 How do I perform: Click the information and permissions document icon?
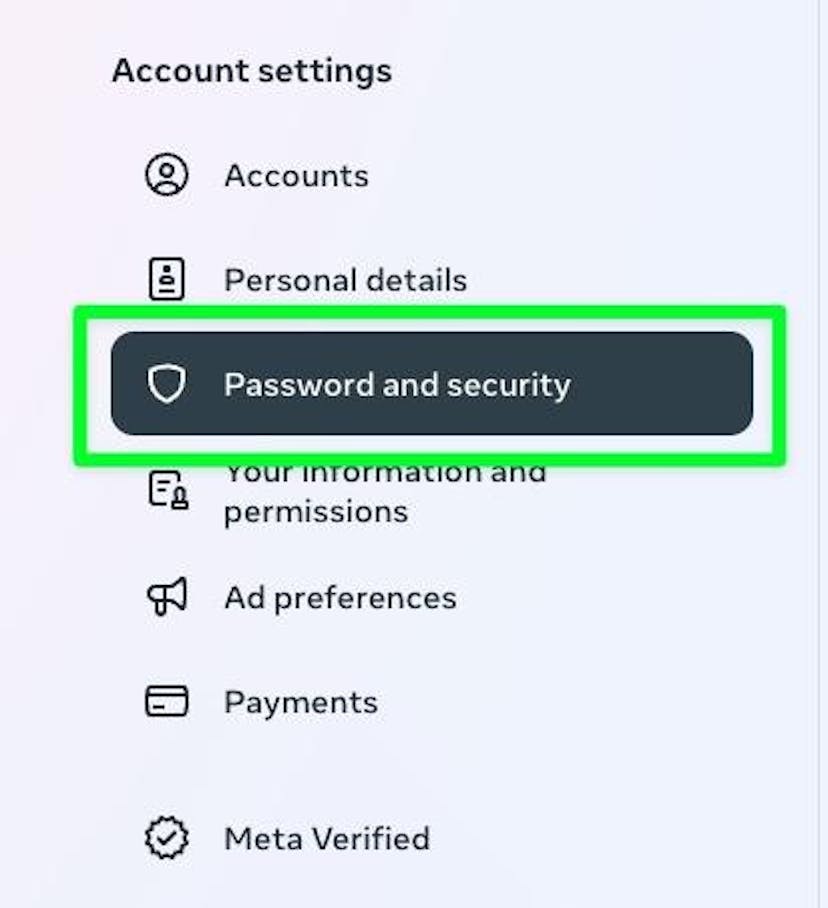[168, 490]
